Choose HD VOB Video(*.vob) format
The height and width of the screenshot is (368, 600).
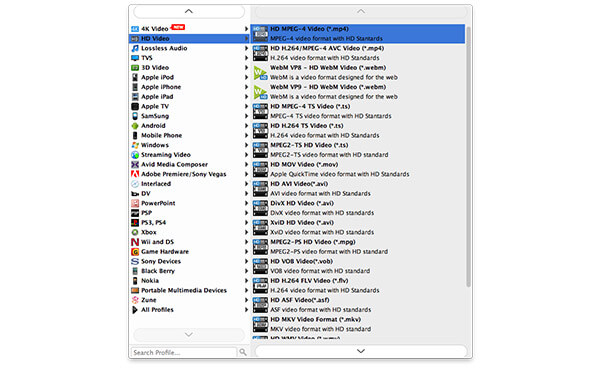coord(358,266)
